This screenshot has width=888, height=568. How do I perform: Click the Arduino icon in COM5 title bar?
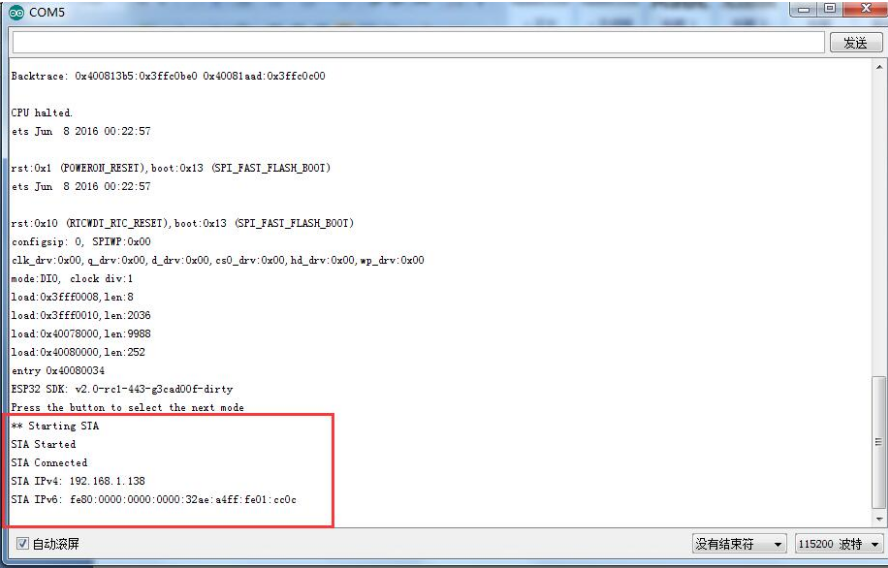coord(16,12)
